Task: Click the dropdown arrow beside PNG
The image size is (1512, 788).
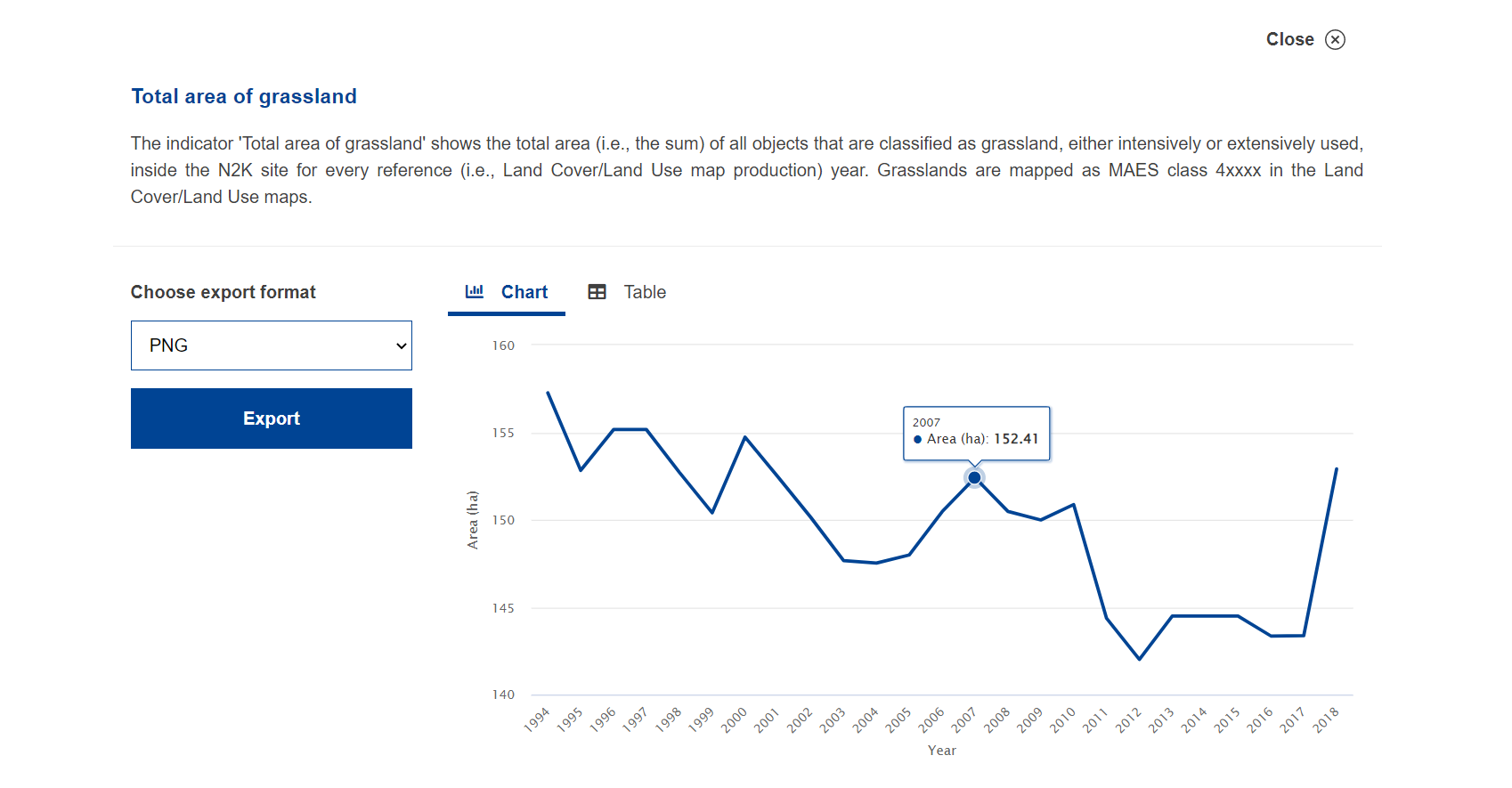Action: 402,345
